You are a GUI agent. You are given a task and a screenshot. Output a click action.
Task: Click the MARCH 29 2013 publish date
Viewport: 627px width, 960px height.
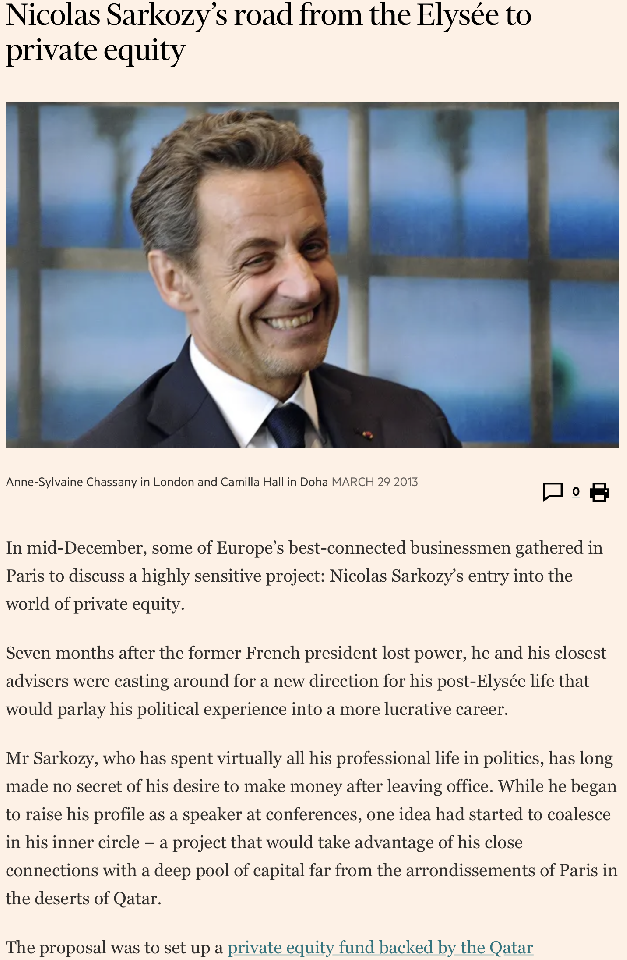coord(375,482)
